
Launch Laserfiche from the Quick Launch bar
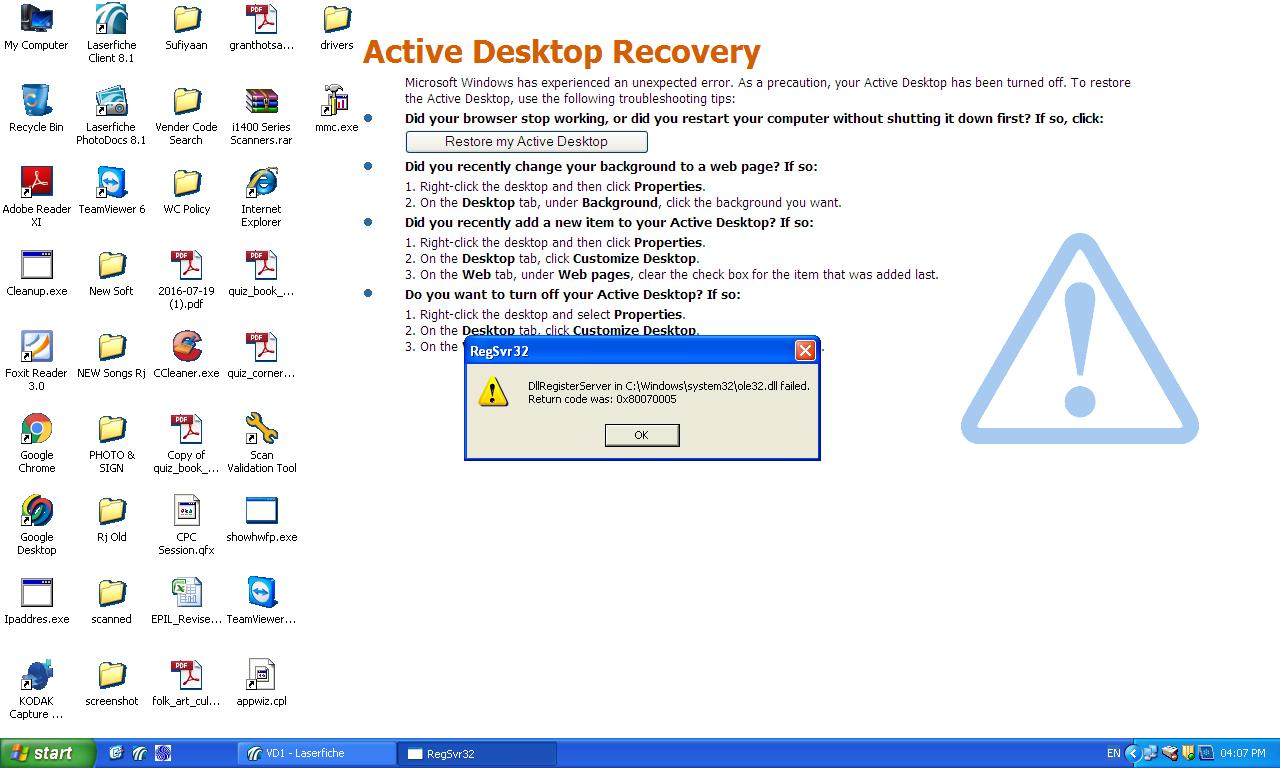point(140,753)
